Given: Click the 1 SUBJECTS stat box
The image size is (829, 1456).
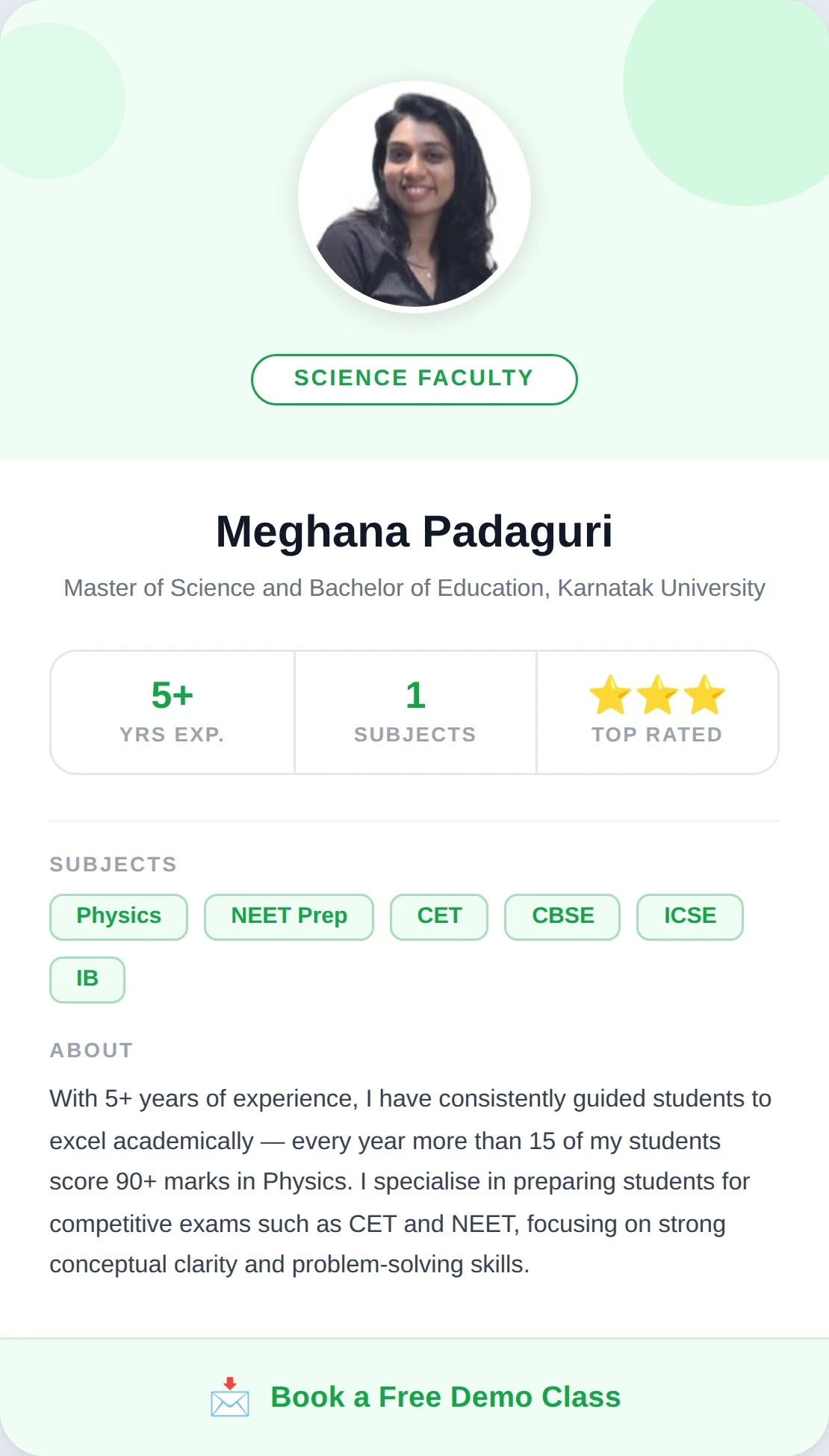Looking at the screenshot, I should tap(415, 709).
